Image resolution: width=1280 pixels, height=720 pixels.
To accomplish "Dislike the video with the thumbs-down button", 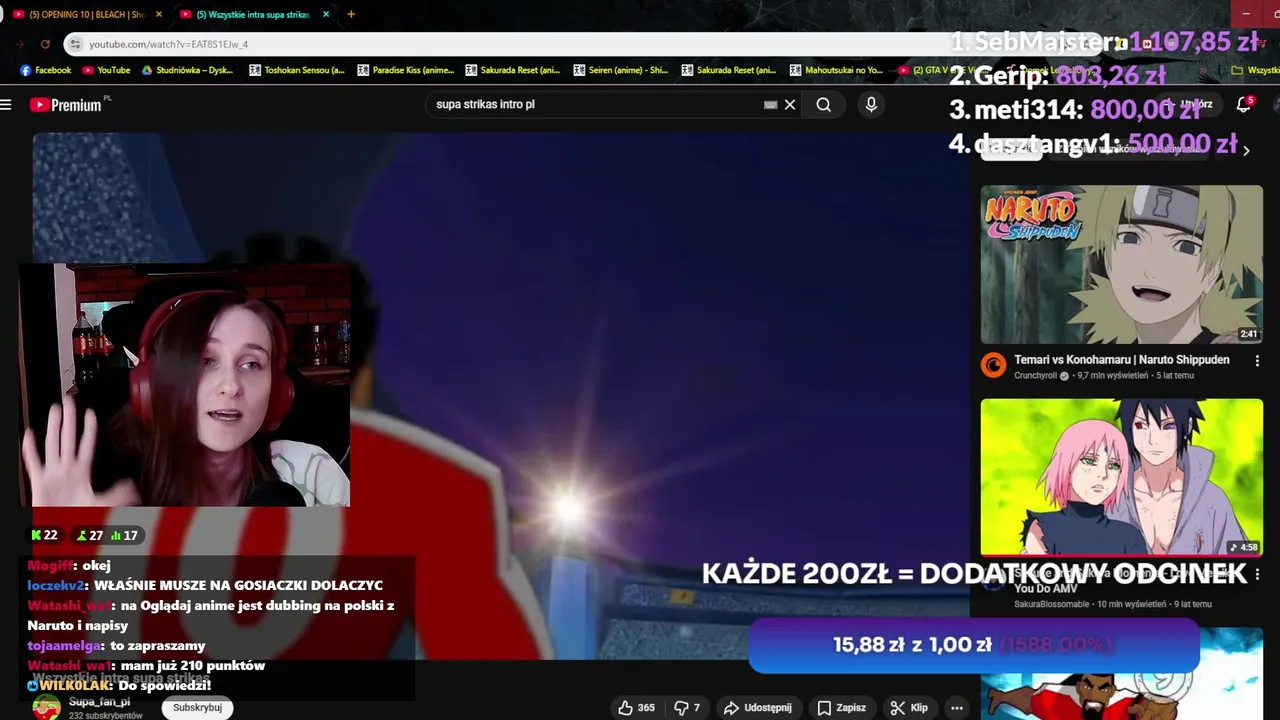I will click(x=686, y=707).
